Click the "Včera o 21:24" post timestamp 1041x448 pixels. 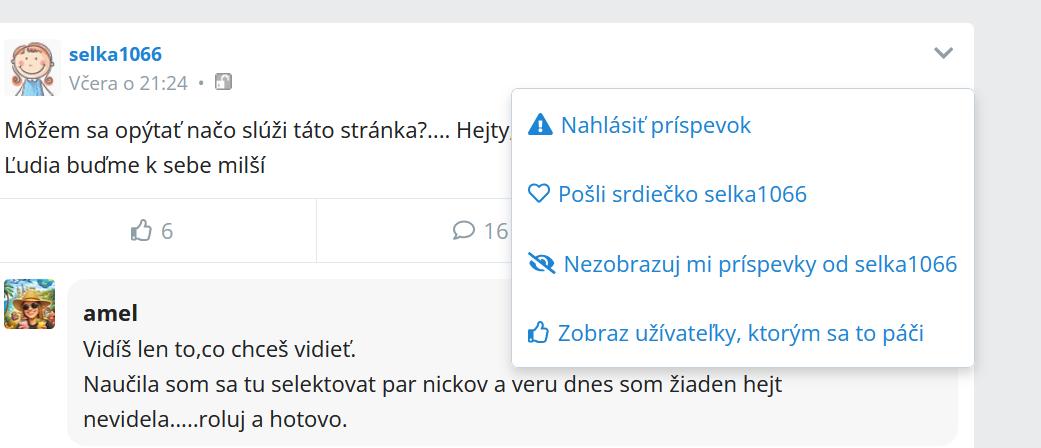point(128,83)
